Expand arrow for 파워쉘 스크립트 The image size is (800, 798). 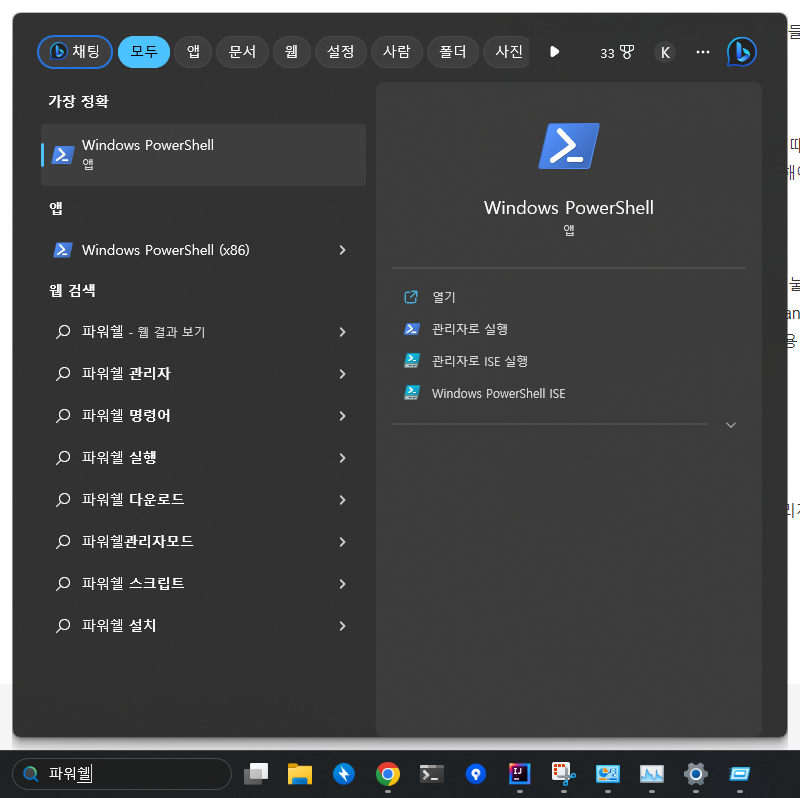click(x=342, y=583)
